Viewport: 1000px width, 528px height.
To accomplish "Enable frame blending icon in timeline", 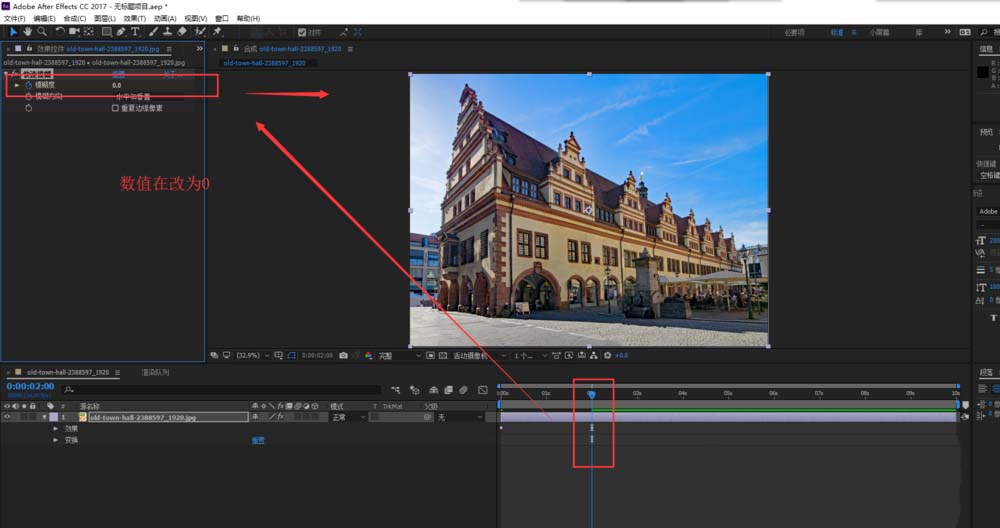I will tap(448, 390).
